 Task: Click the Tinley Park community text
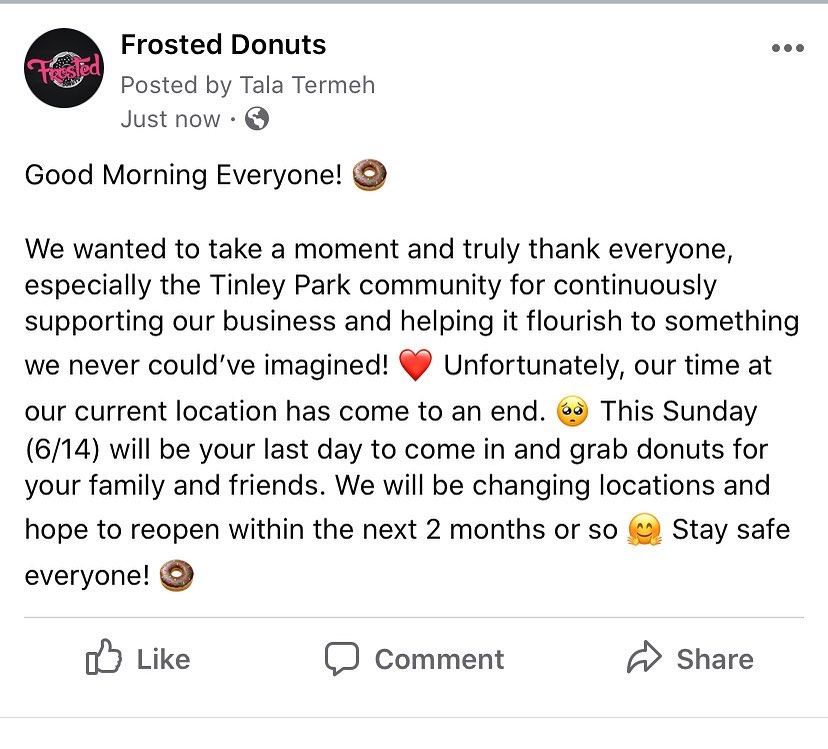(355, 285)
